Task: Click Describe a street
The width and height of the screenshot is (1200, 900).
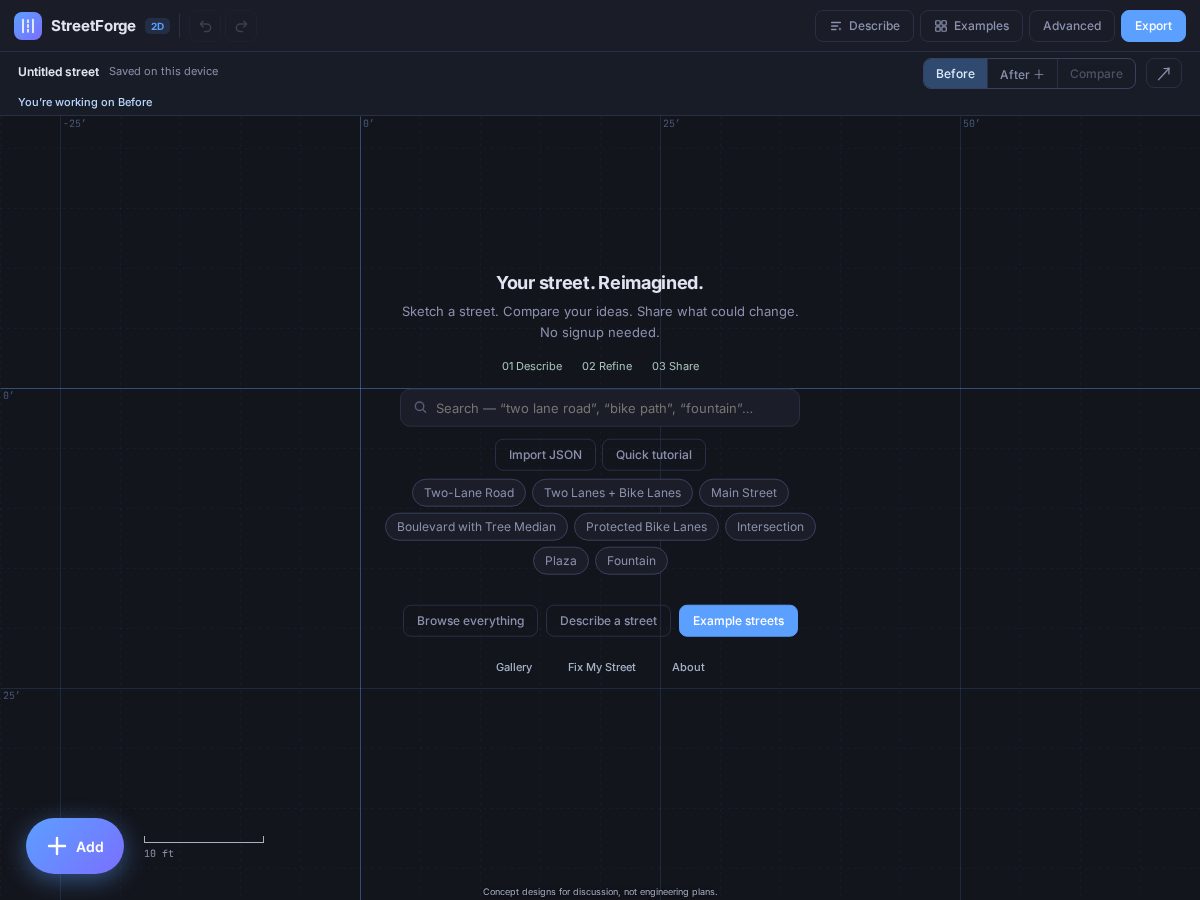Action: (608, 621)
